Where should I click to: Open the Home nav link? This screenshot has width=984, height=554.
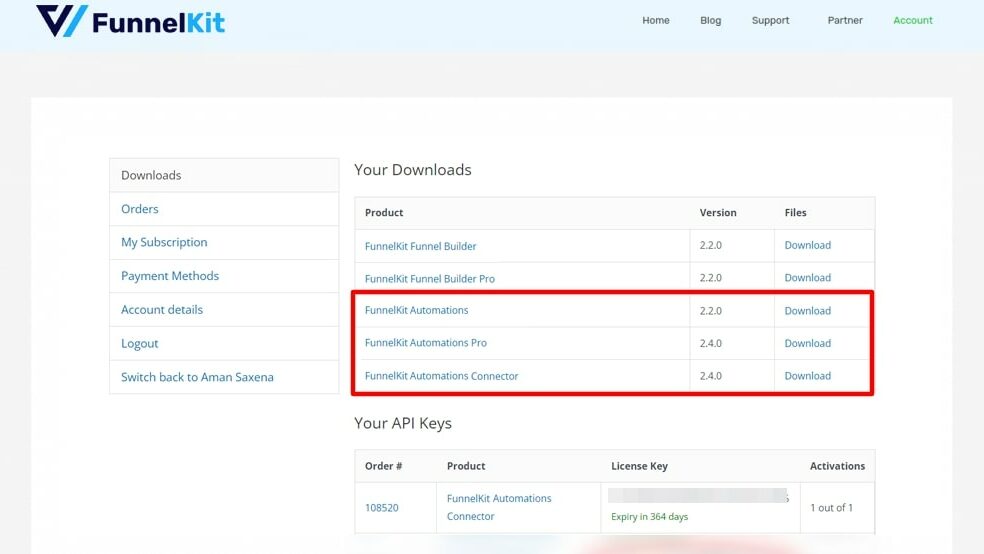(x=655, y=20)
